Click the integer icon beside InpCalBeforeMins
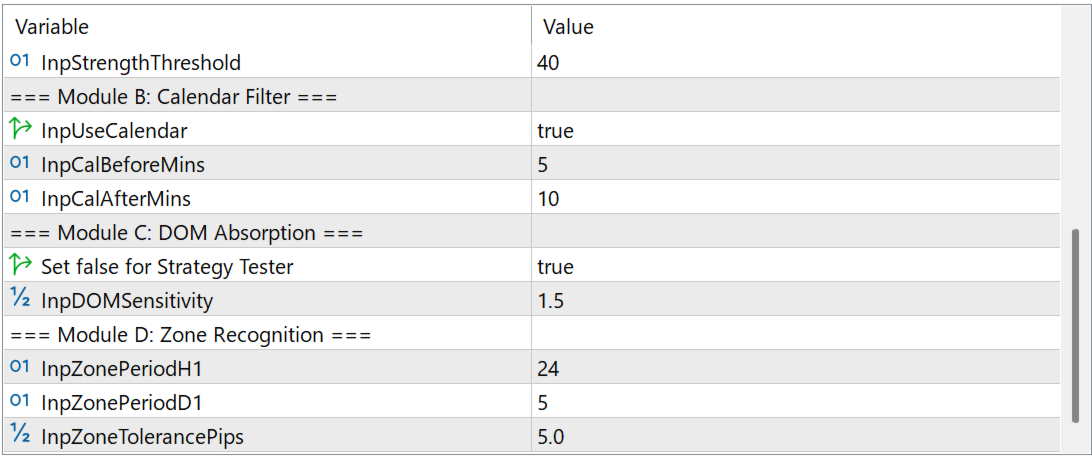1092x457 pixels. 20,164
